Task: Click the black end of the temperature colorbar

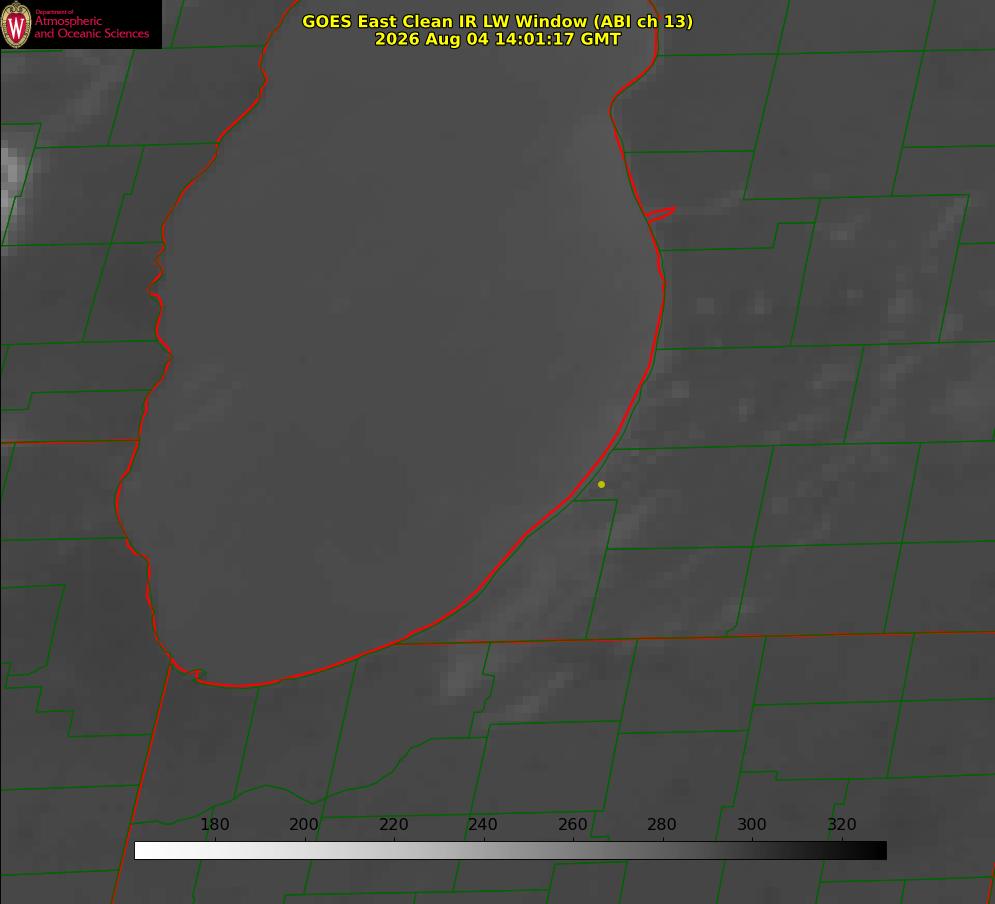Action: click(x=876, y=851)
